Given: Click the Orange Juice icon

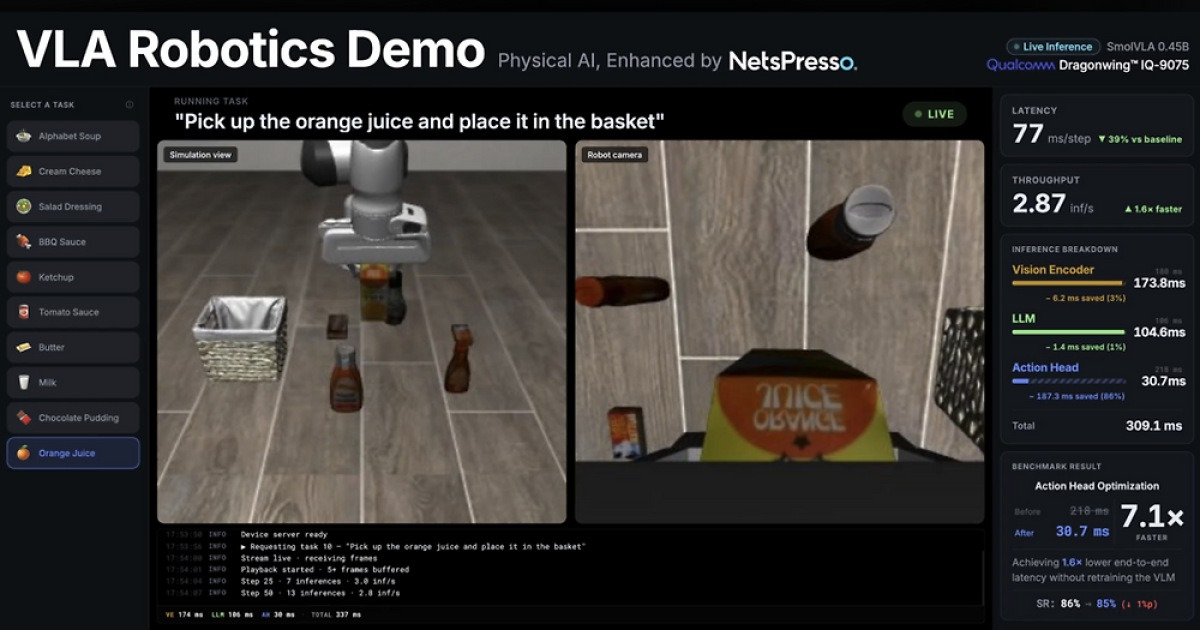Looking at the screenshot, I should [23, 453].
